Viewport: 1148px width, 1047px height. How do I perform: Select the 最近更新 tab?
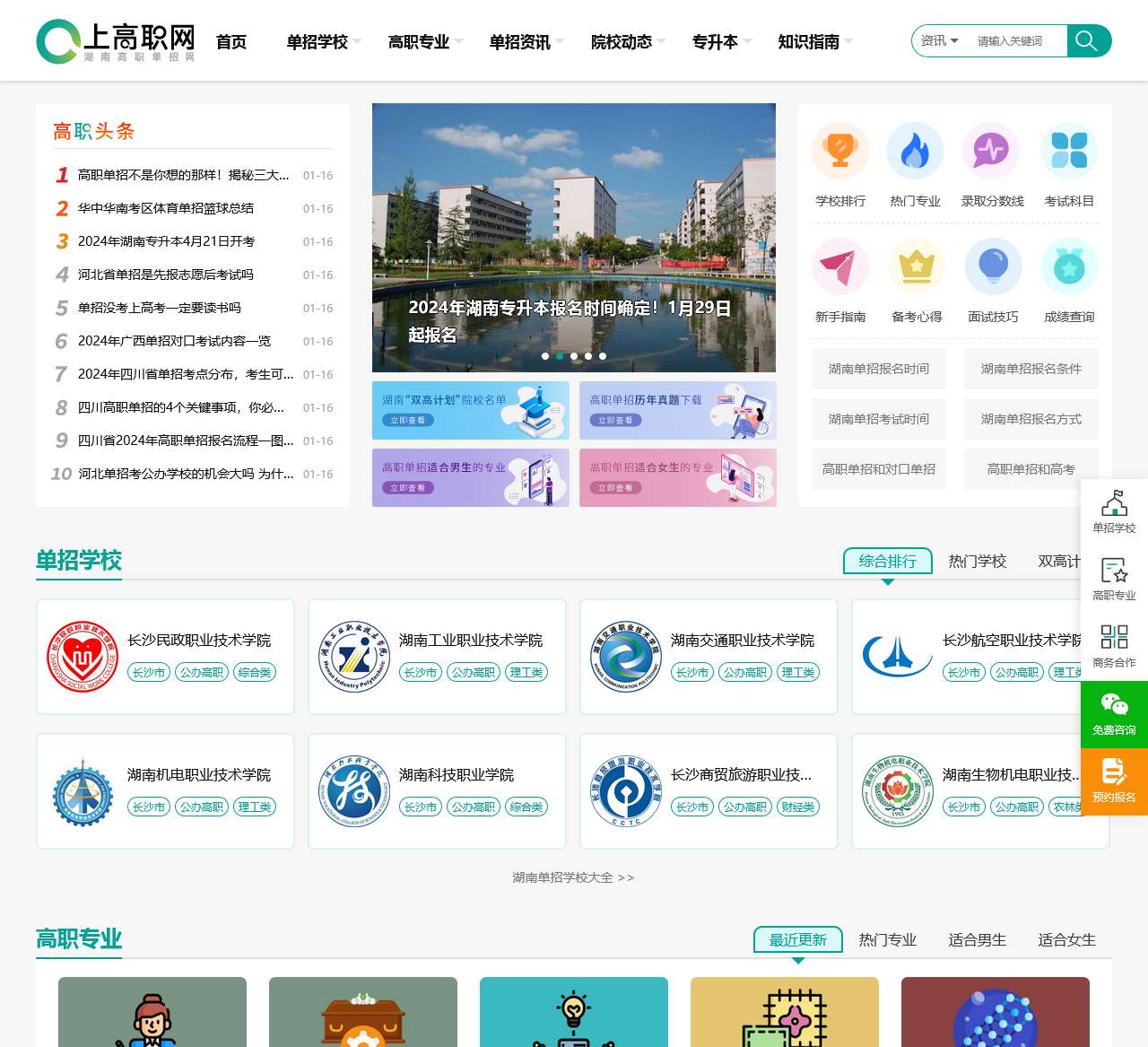point(798,939)
